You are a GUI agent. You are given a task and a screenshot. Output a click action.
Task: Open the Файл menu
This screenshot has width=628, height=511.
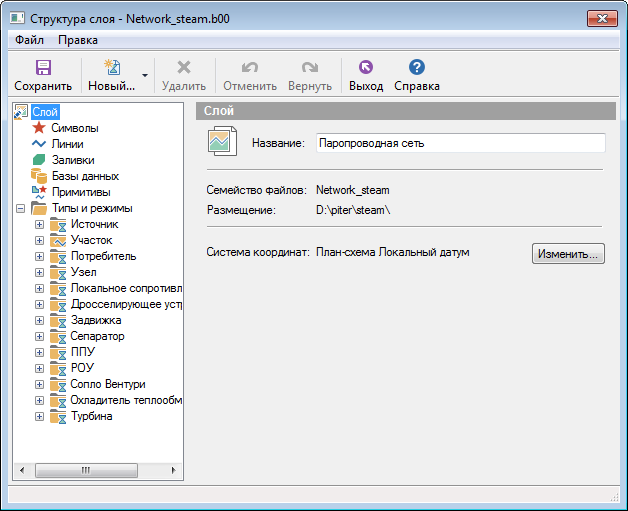point(29,40)
